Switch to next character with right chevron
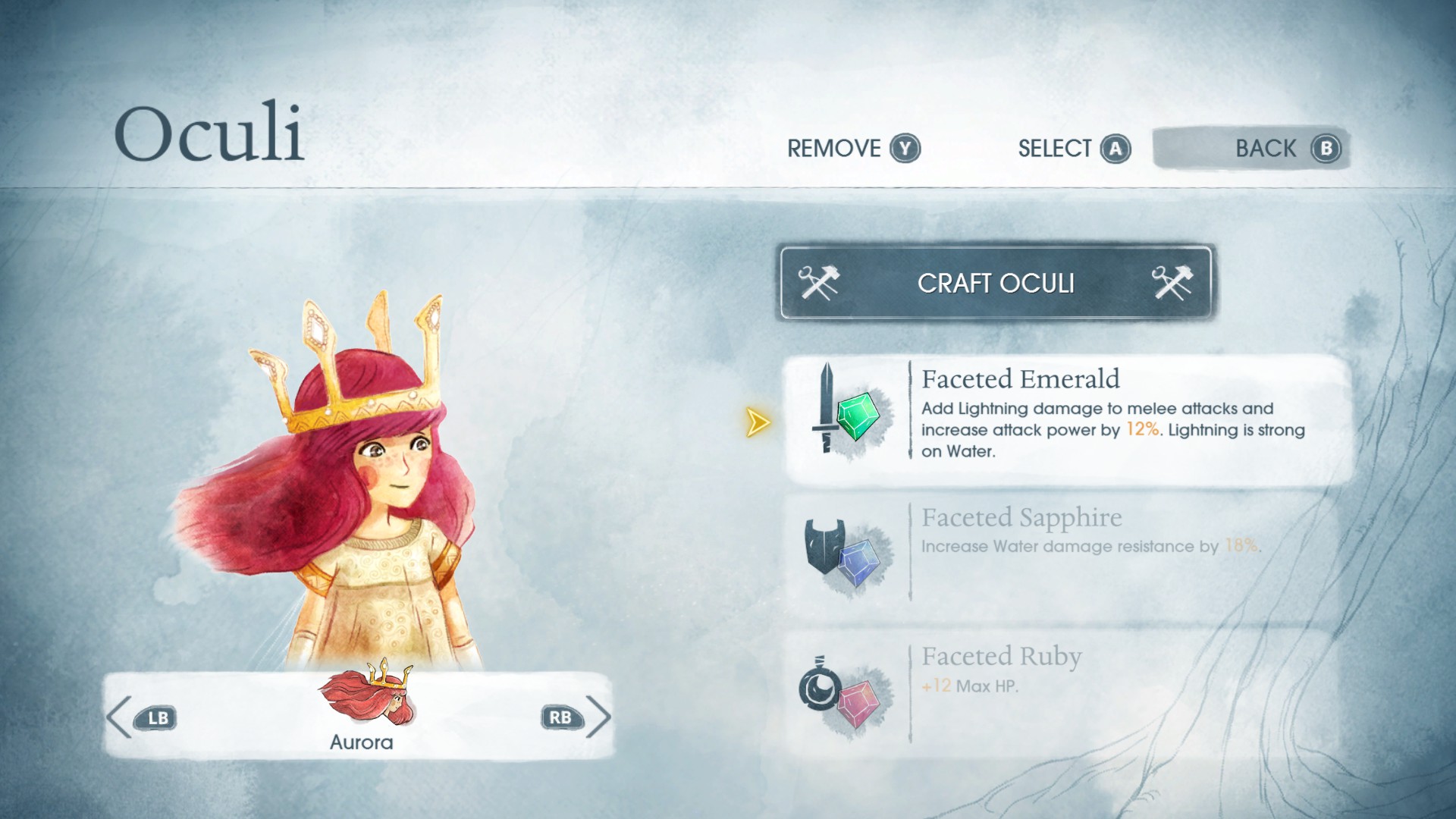Screen dimensions: 1456x819 598,717
